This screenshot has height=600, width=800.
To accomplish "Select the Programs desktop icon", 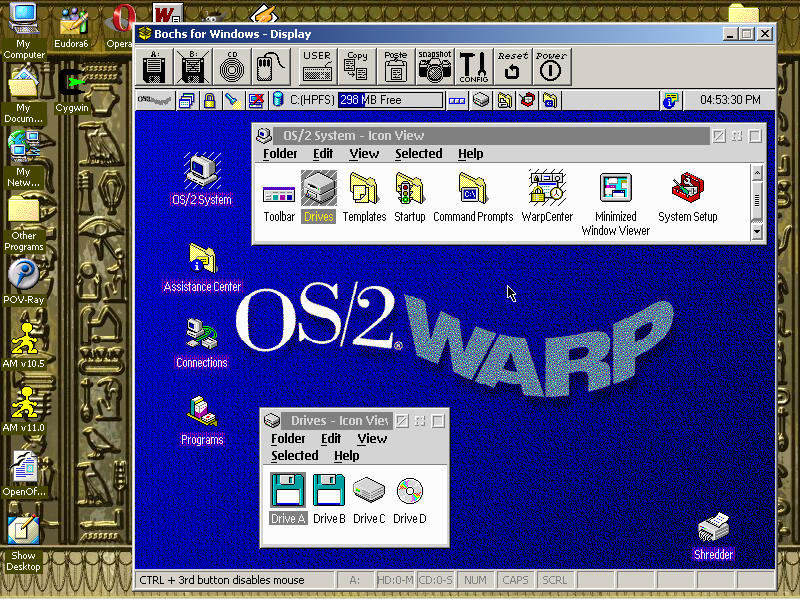I will 202,421.
